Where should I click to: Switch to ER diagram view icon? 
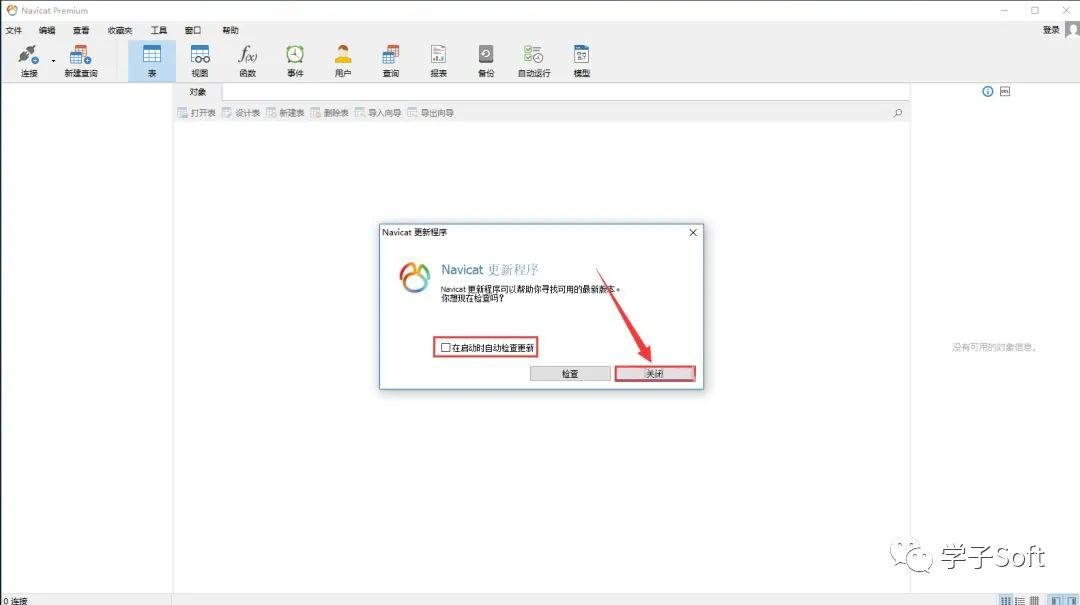coord(1034,601)
